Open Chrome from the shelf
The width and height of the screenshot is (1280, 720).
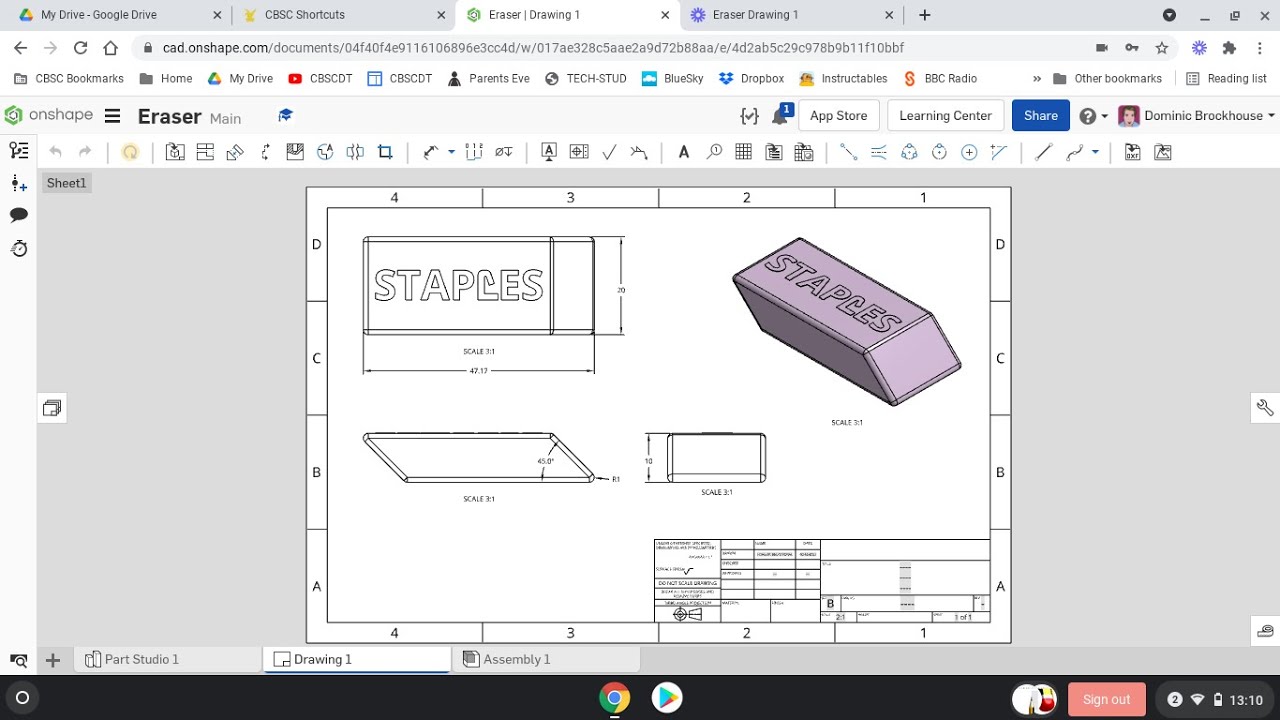[614, 698]
